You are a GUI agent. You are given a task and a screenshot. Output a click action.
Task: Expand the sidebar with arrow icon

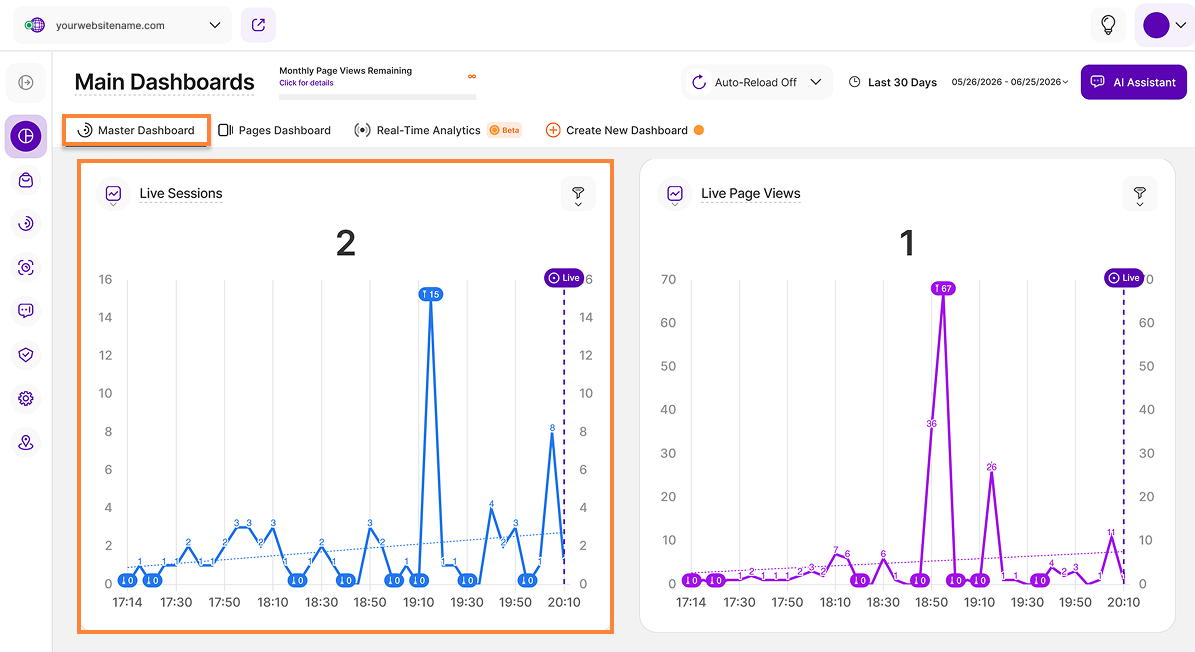click(26, 82)
